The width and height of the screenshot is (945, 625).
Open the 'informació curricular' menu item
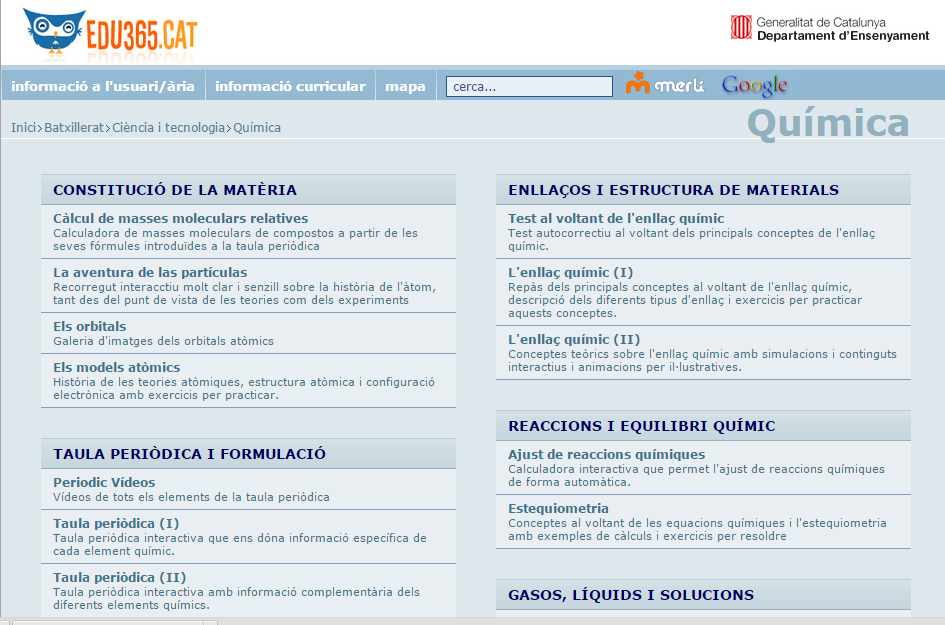290,86
